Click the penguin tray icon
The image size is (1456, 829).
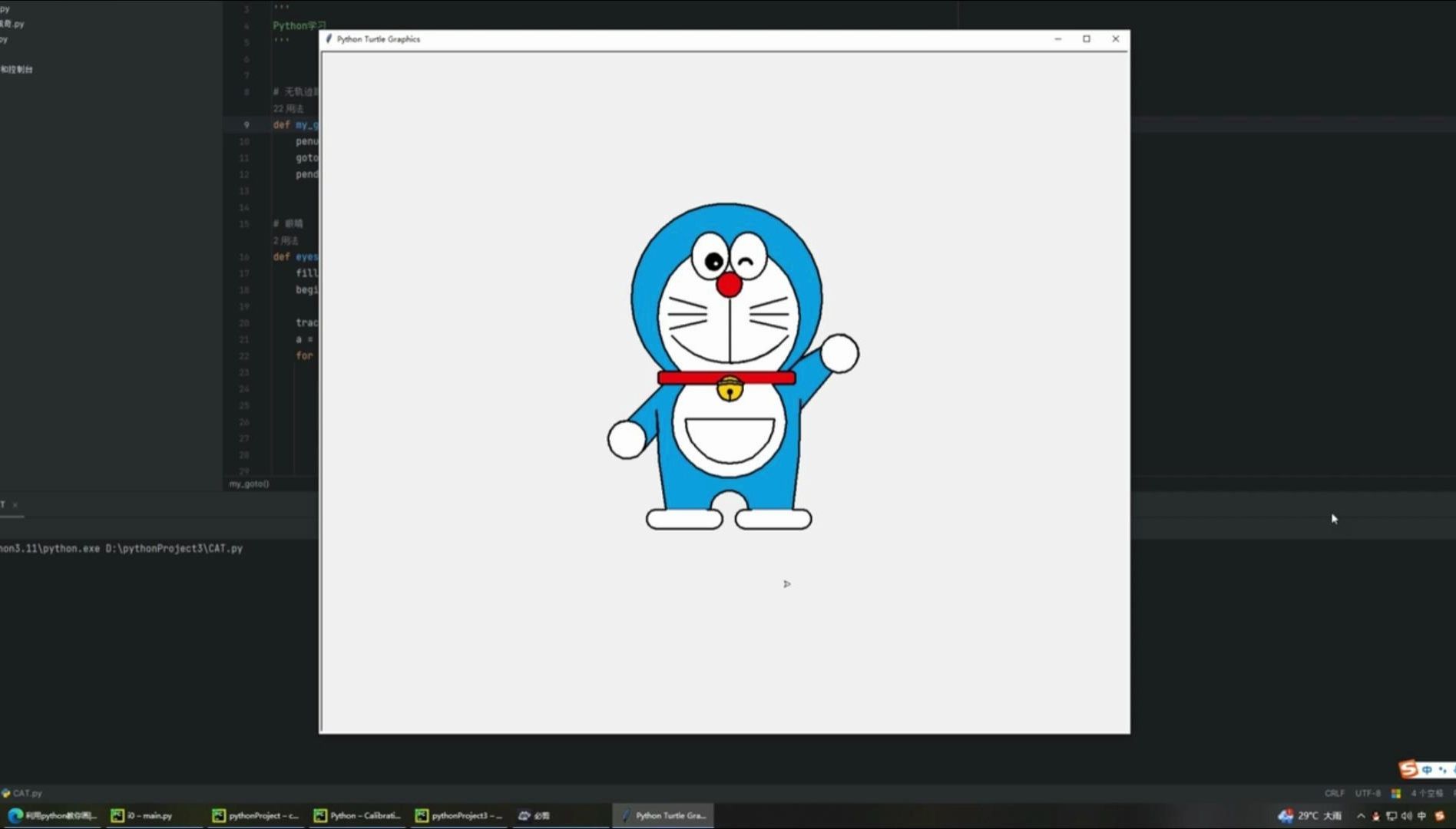1375,816
